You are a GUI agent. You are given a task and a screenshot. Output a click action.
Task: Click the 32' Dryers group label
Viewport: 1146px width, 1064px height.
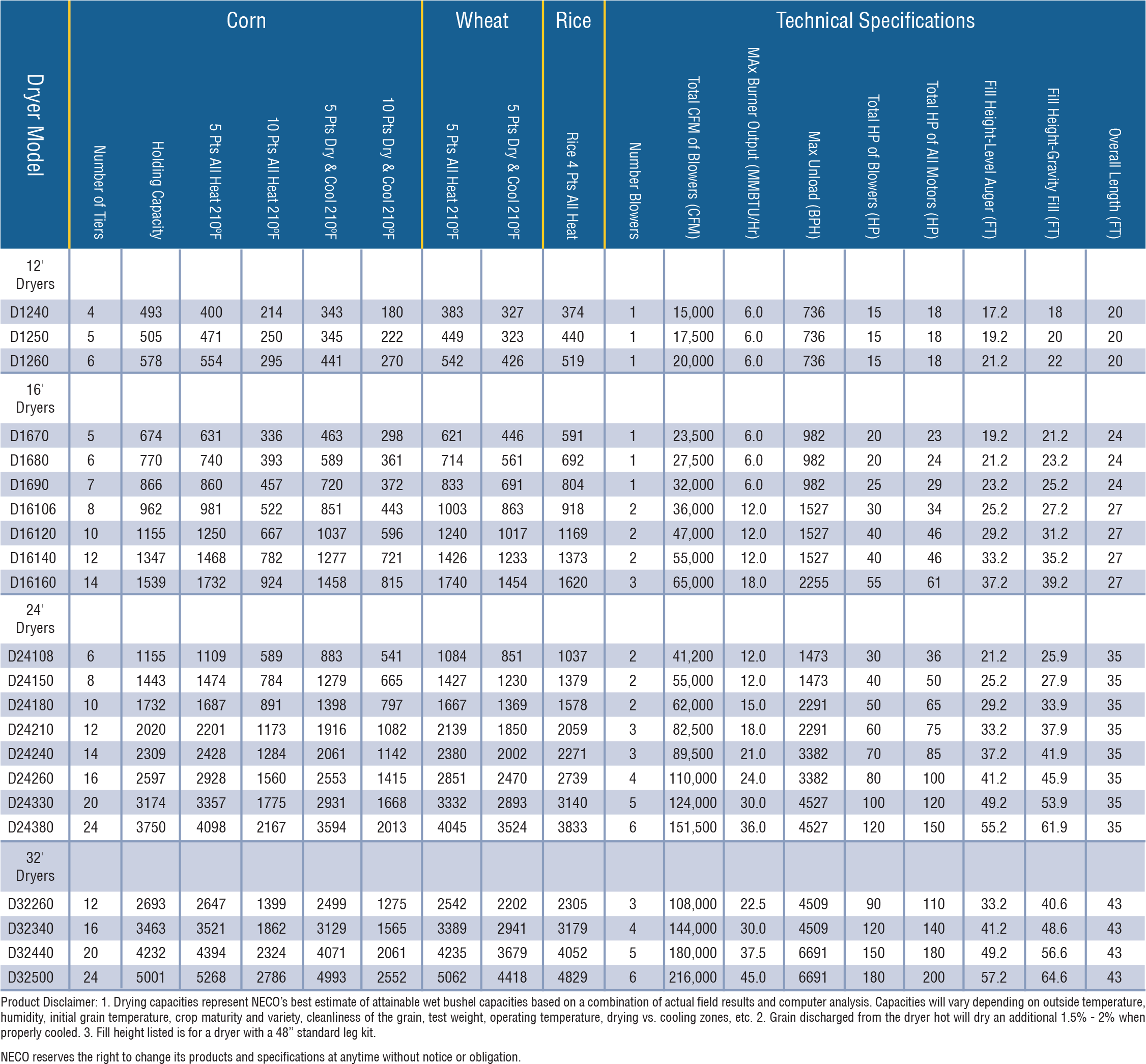pyautogui.click(x=35, y=867)
